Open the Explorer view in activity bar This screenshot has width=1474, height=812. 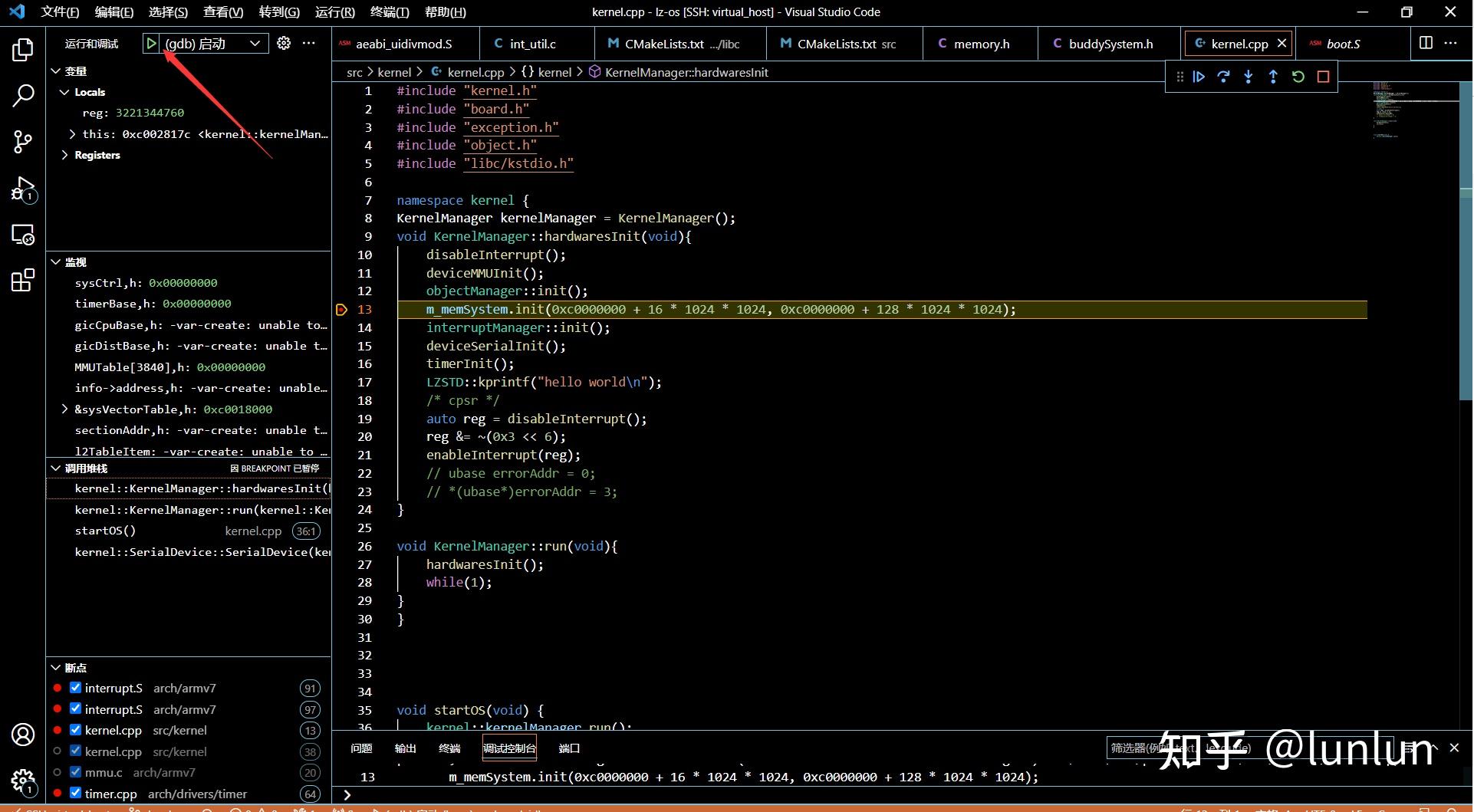coord(23,51)
